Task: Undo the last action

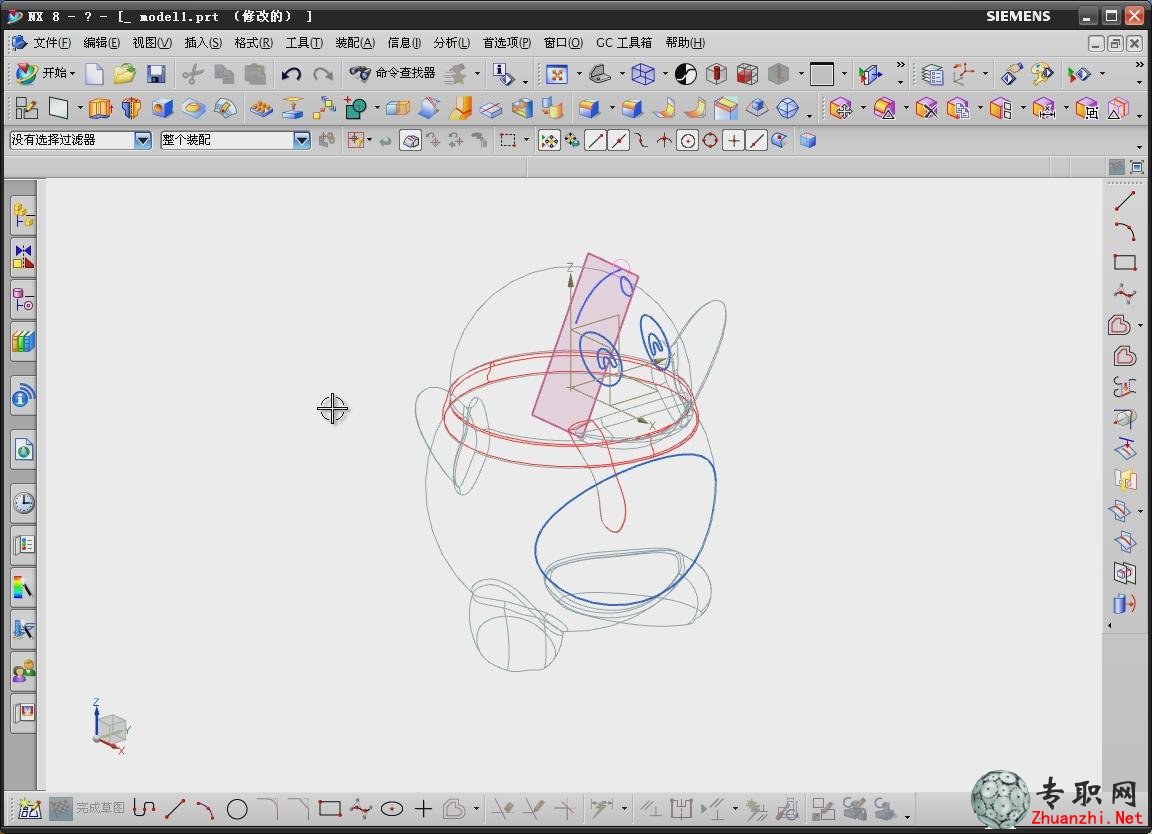Action: (x=291, y=73)
